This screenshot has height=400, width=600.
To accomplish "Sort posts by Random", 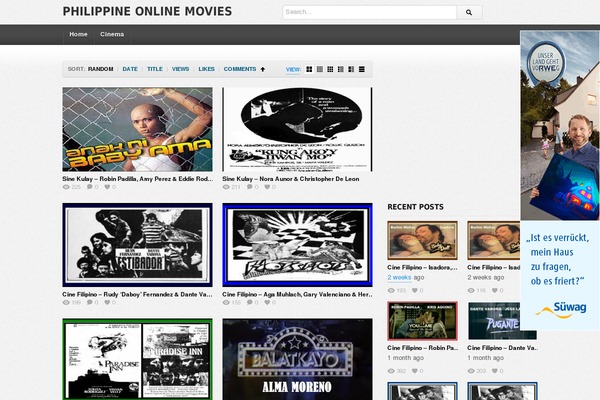I will pyautogui.click(x=101, y=69).
